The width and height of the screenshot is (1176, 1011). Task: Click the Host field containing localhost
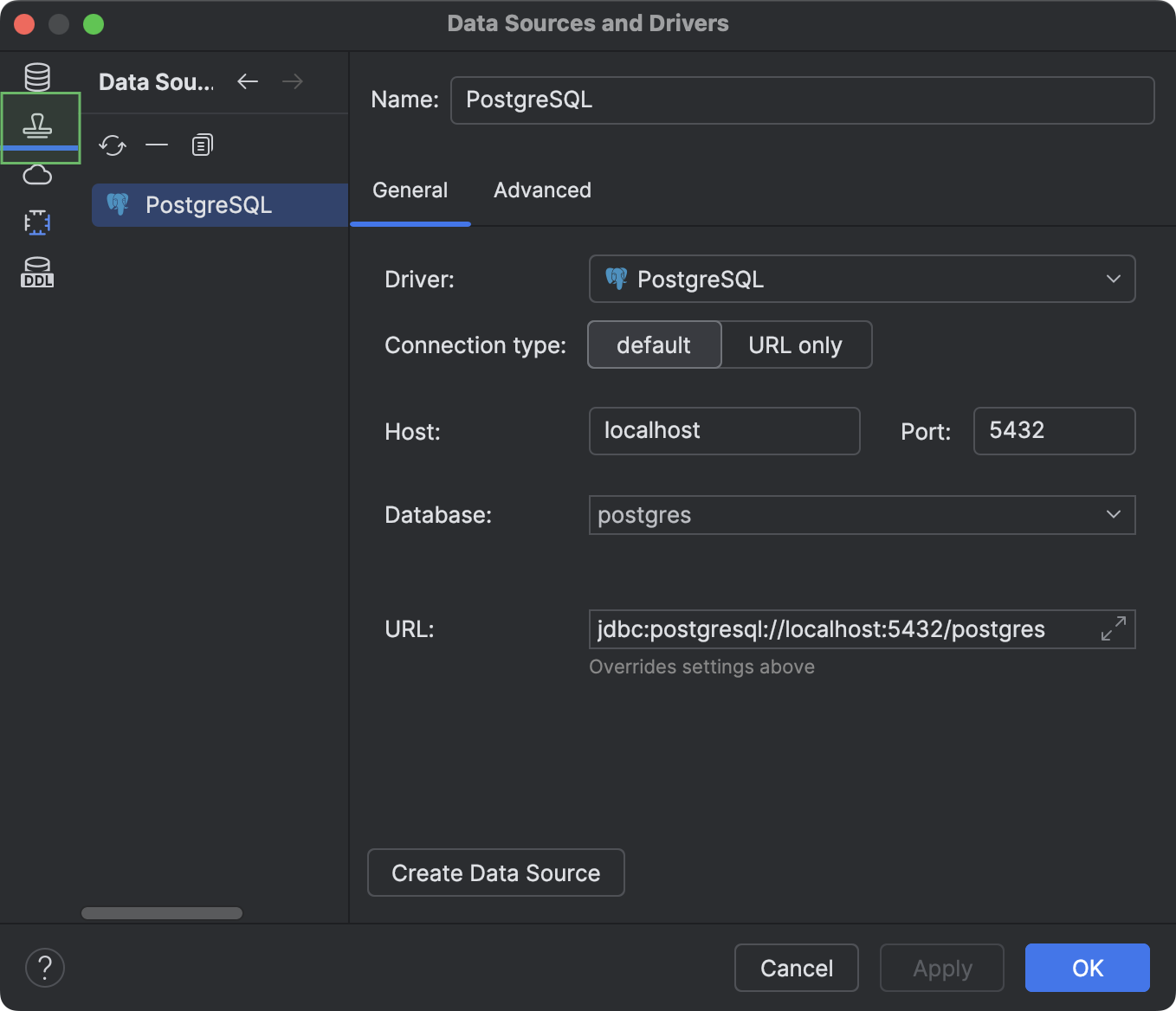tap(725, 431)
